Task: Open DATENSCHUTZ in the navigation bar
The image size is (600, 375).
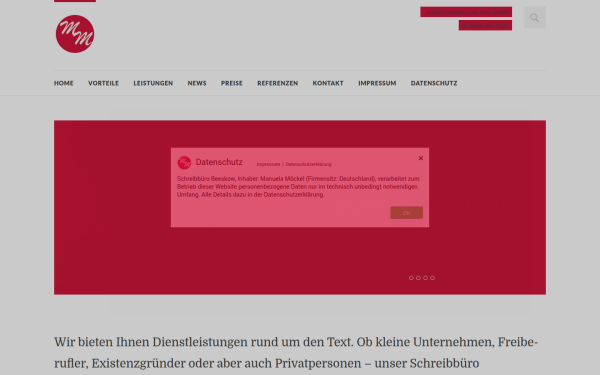Action: (434, 83)
